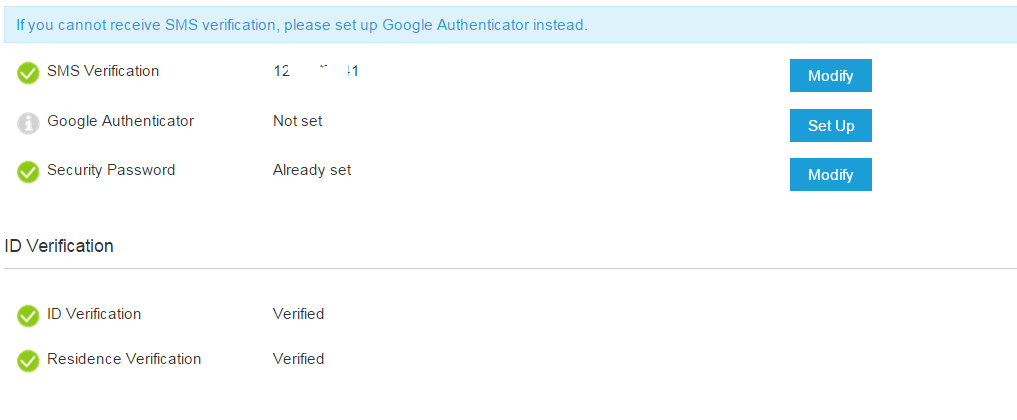1017x420 pixels.
Task: Click the ID Verification section heading
Action: (x=59, y=246)
